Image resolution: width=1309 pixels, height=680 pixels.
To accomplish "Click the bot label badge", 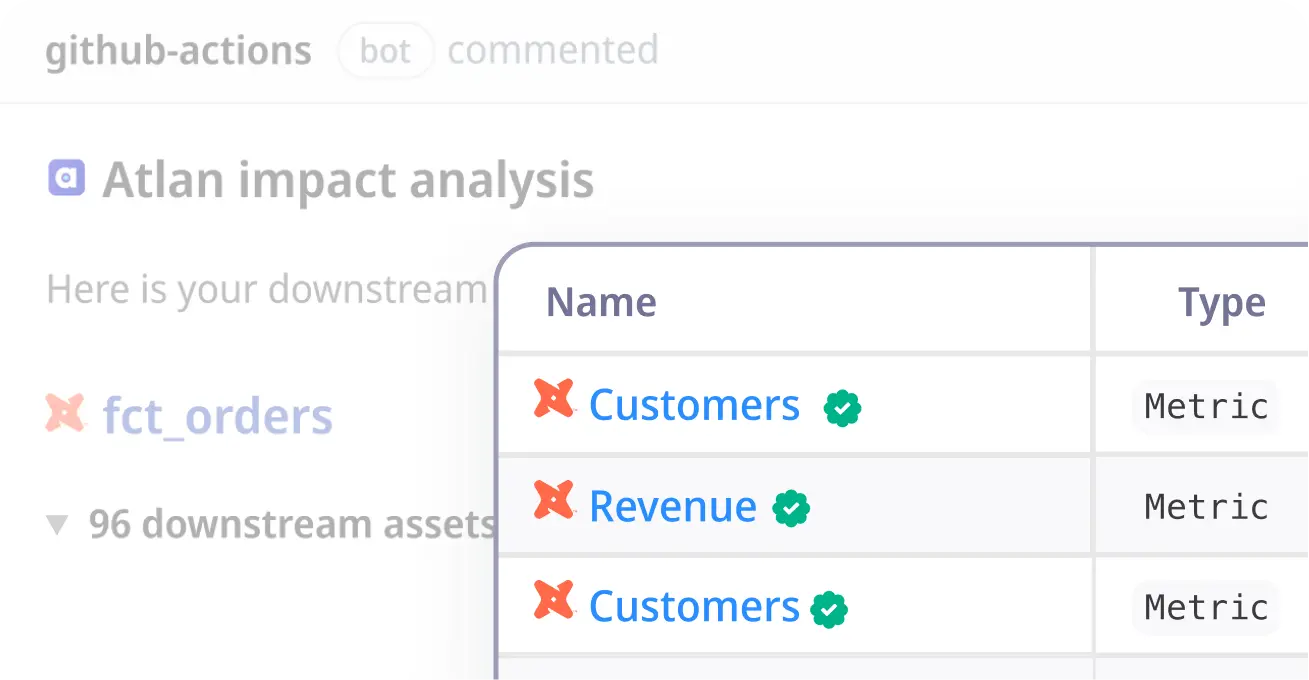I will (386, 50).
